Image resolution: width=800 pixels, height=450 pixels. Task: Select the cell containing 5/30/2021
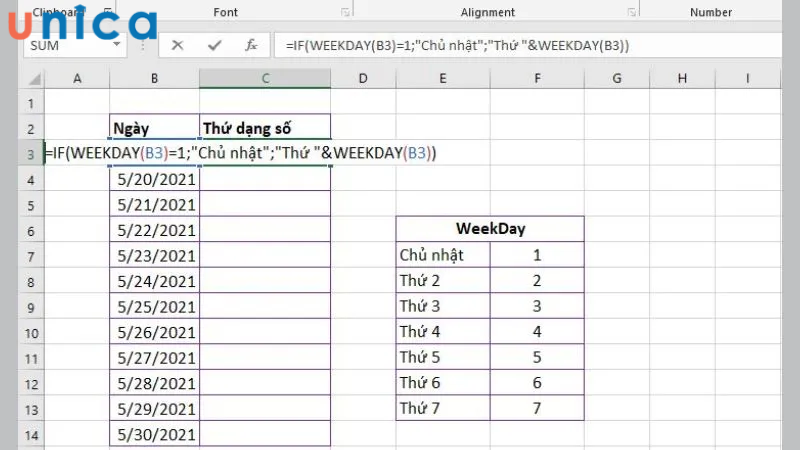coord(155,434)
